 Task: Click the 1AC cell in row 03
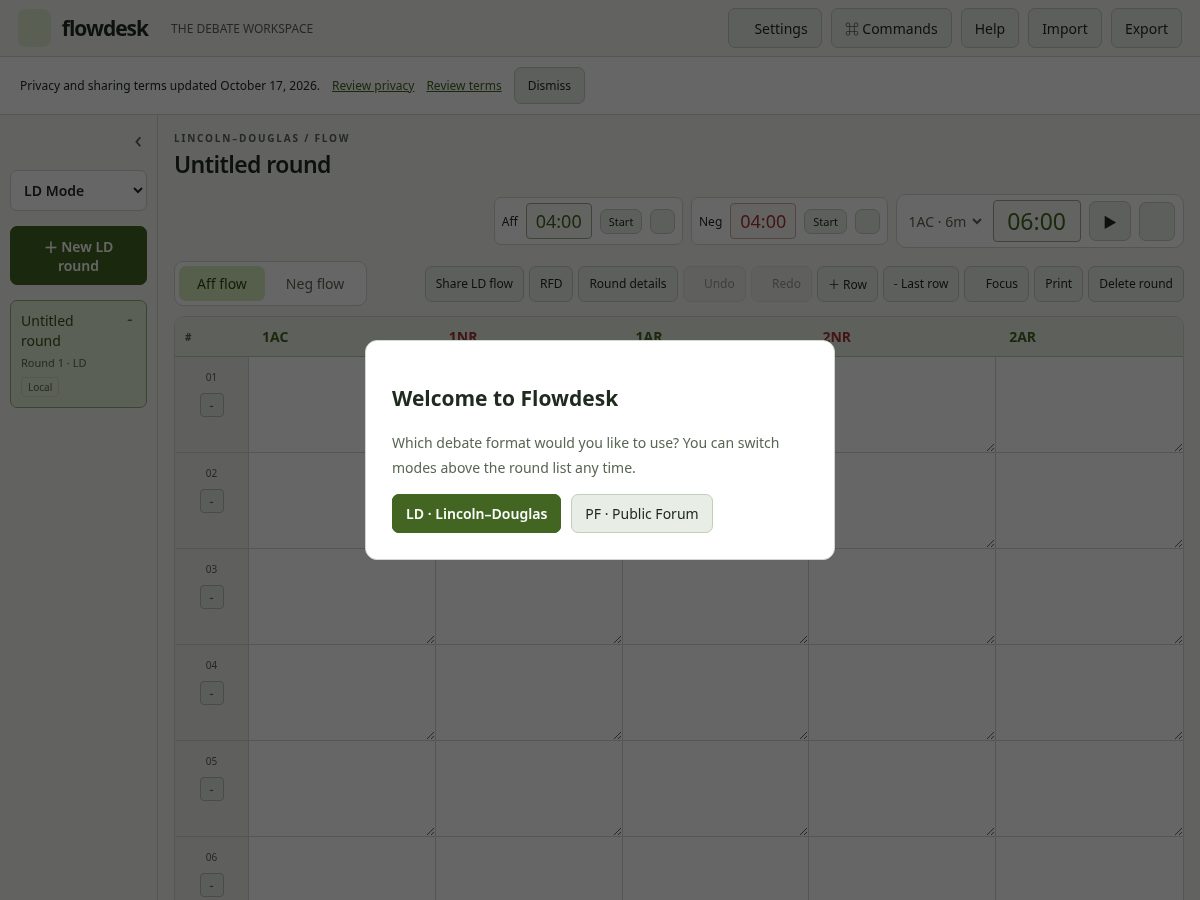(342, 596)
